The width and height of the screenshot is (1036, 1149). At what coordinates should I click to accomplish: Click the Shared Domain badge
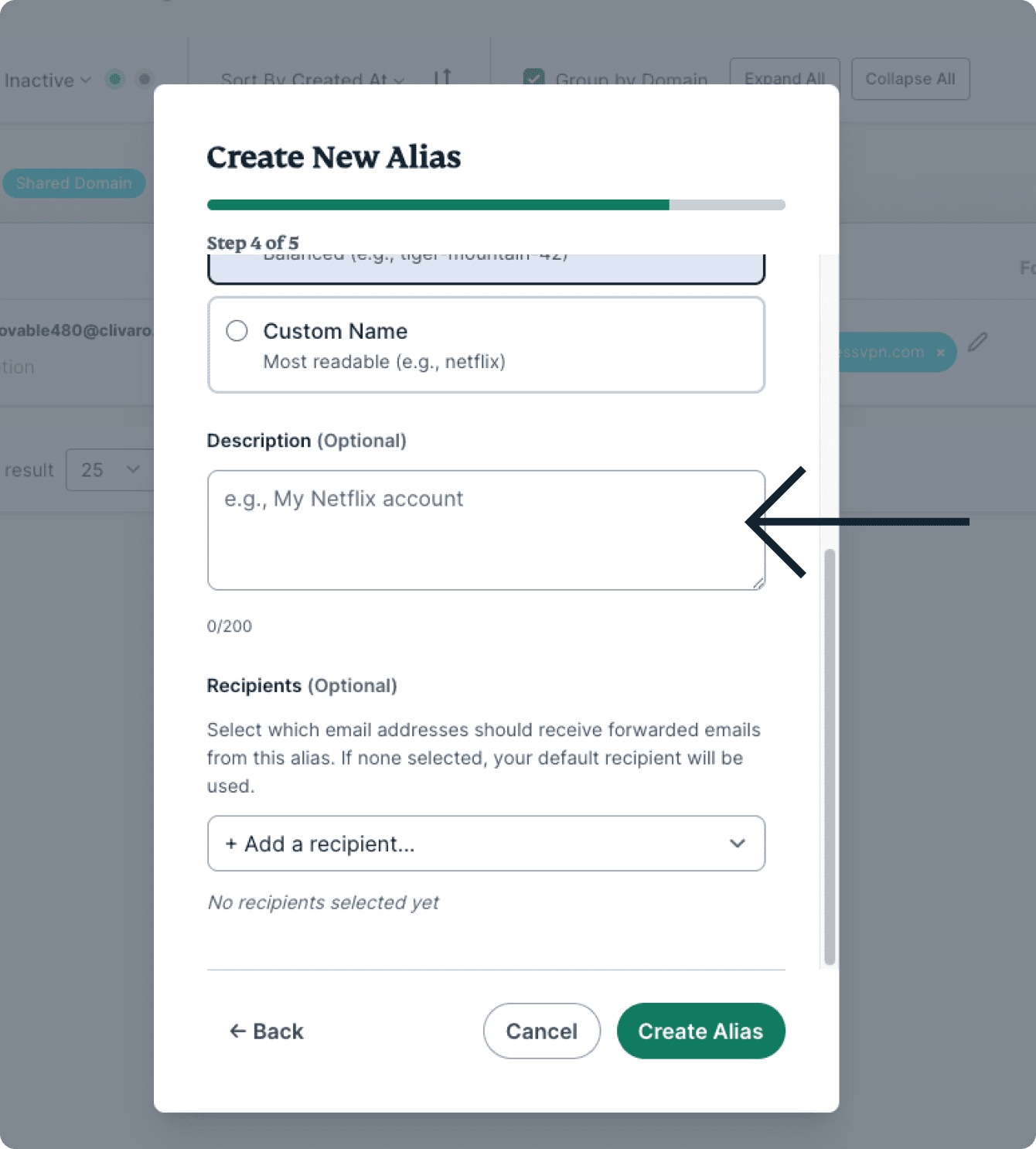tap(73, 183)
